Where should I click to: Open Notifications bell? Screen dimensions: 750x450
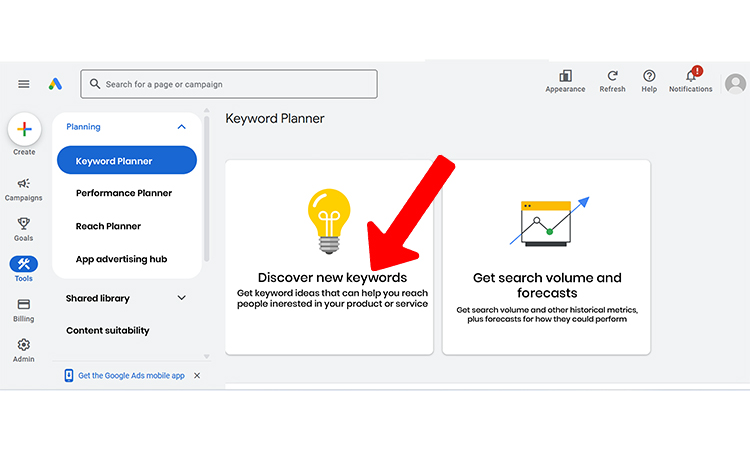coord(690,77)
